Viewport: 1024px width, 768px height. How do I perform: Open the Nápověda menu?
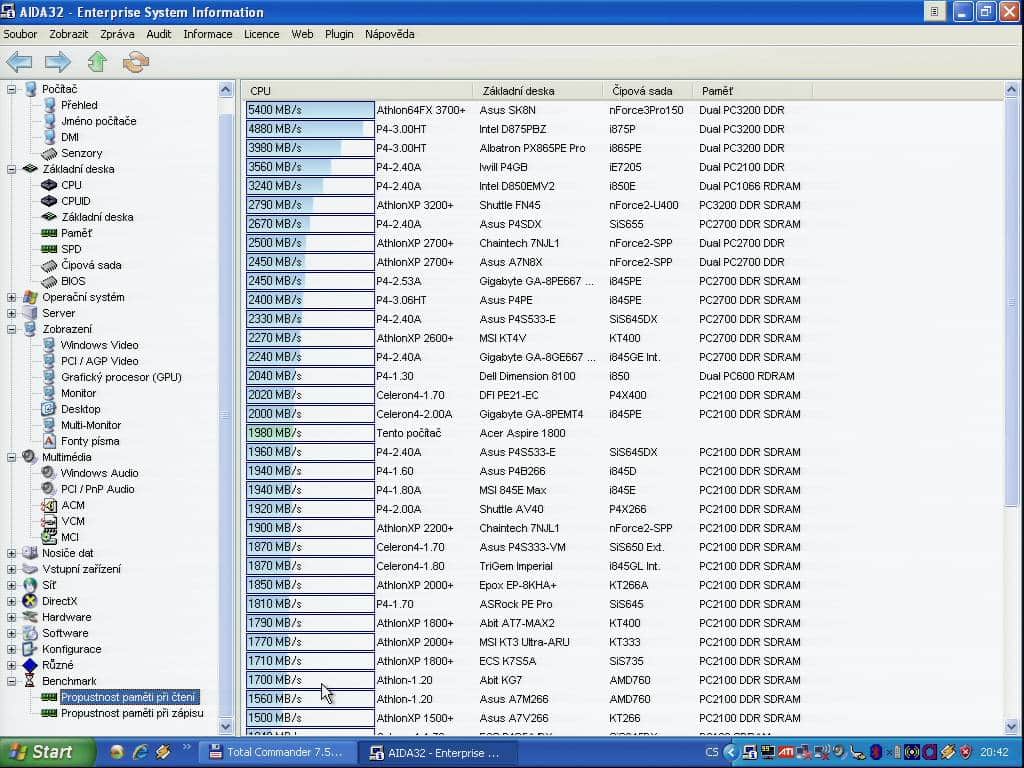pos(390,34)
